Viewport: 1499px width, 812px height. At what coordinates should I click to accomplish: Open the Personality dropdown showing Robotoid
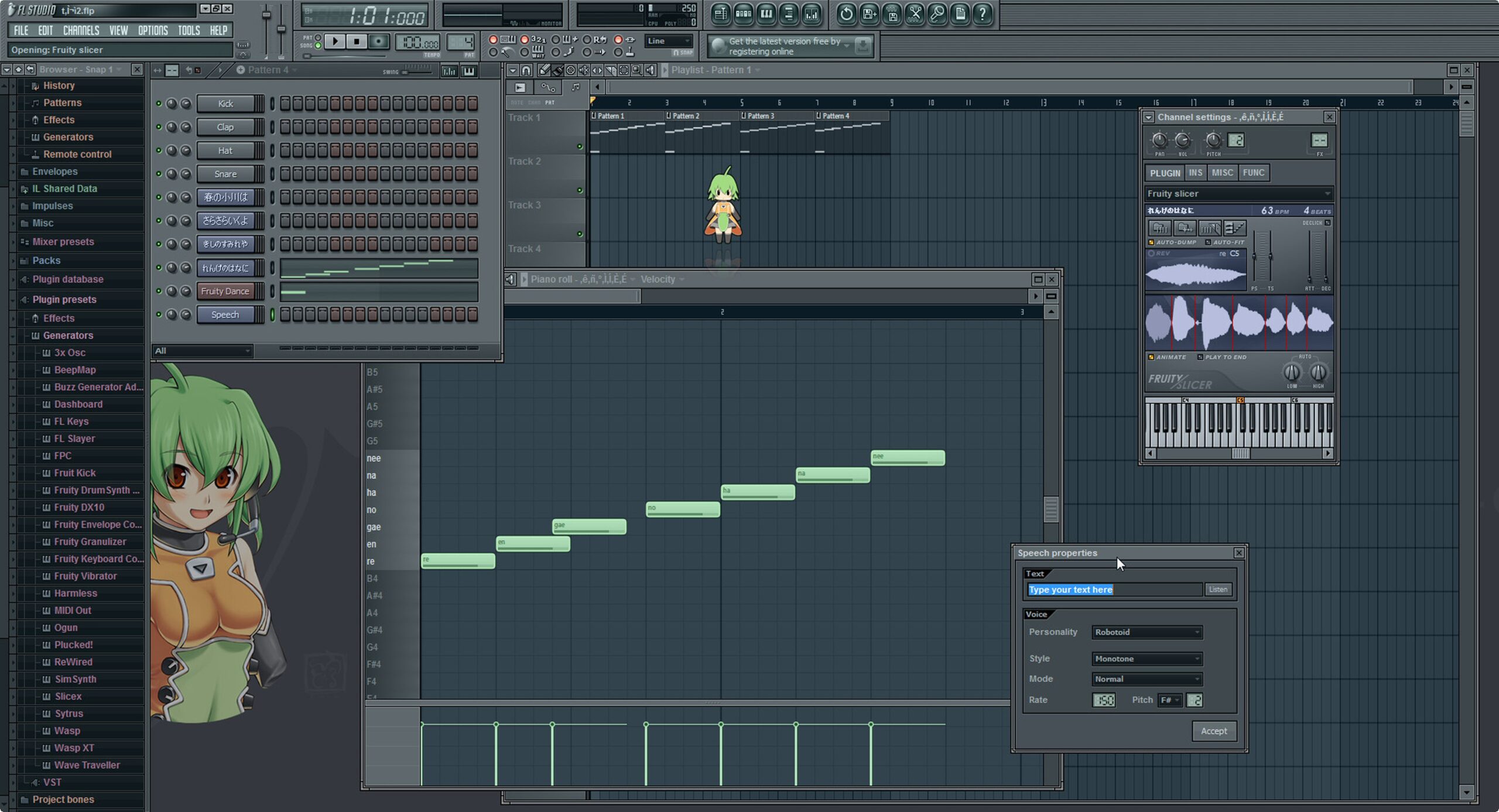coord(1147,632)
